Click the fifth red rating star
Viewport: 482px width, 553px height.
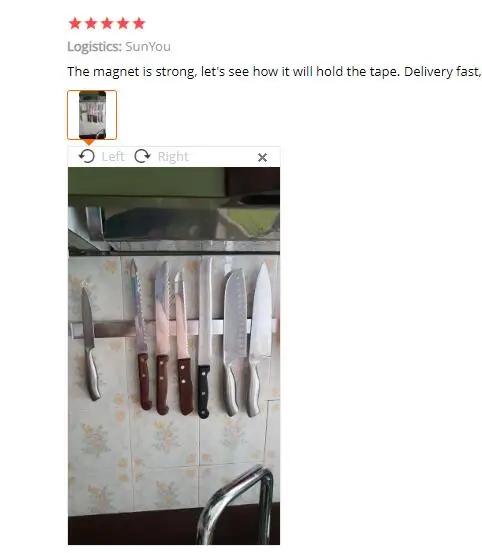[139, 24]
